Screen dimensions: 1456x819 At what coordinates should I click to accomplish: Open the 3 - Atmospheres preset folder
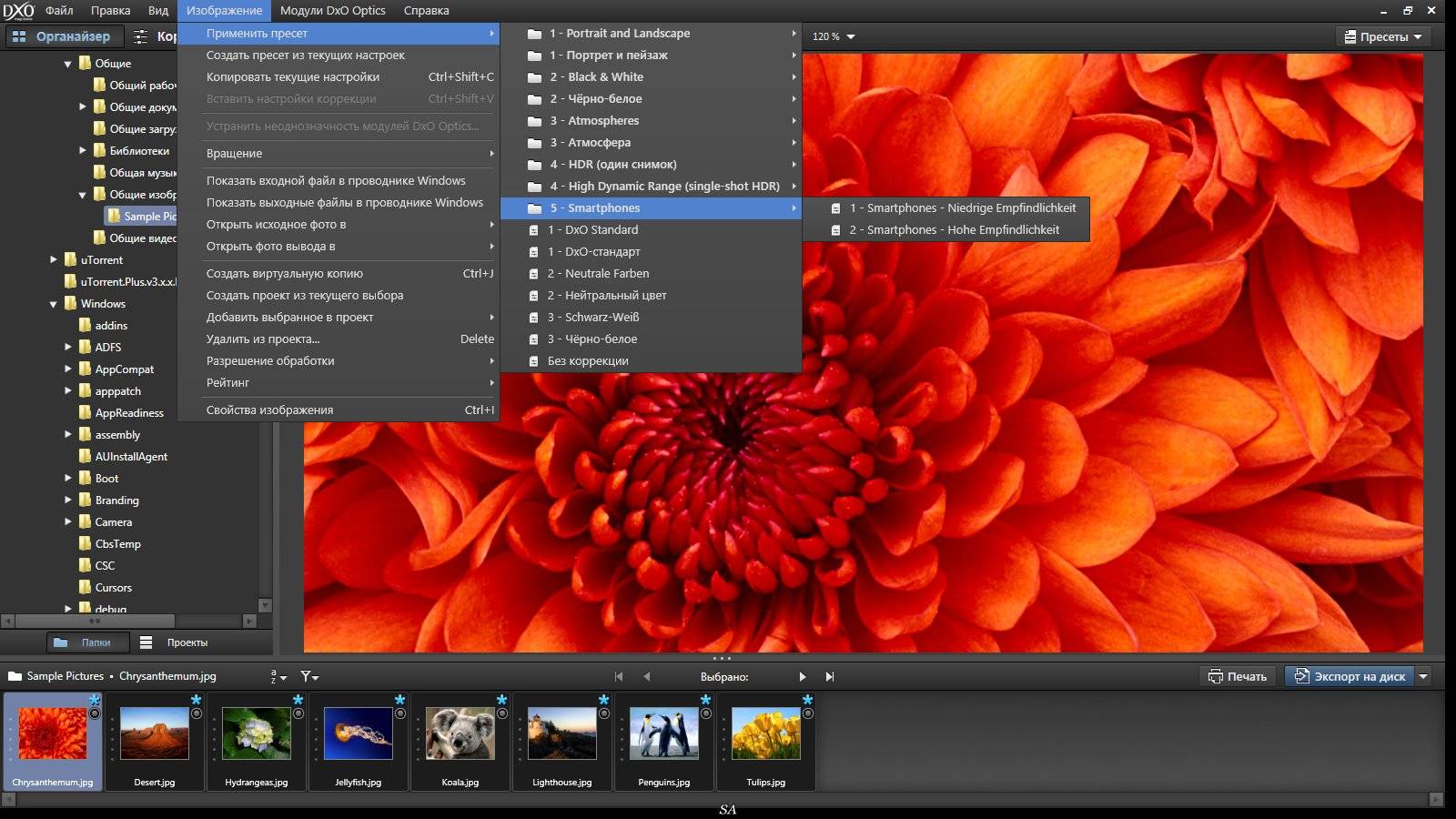651,121
